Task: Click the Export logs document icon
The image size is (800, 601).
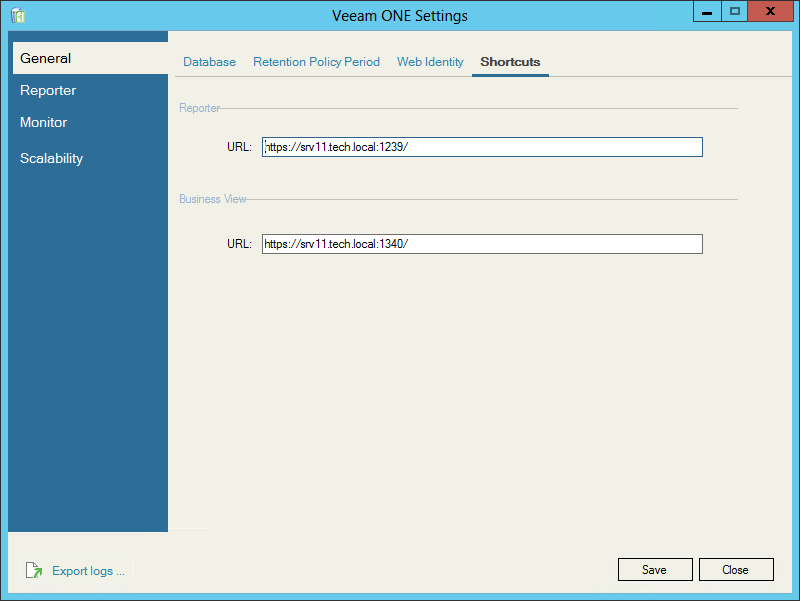Action: click(x=34, y=570)
